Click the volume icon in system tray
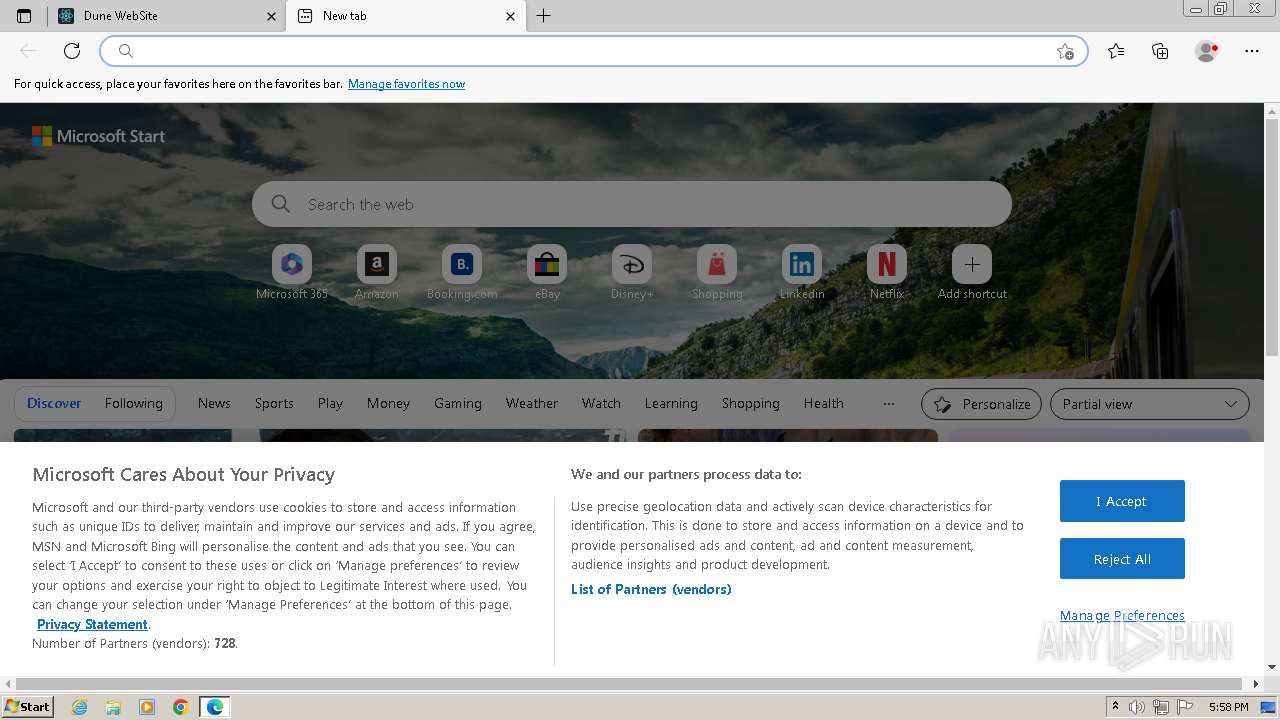The image size is (1280, 720). coord(1137,707)
